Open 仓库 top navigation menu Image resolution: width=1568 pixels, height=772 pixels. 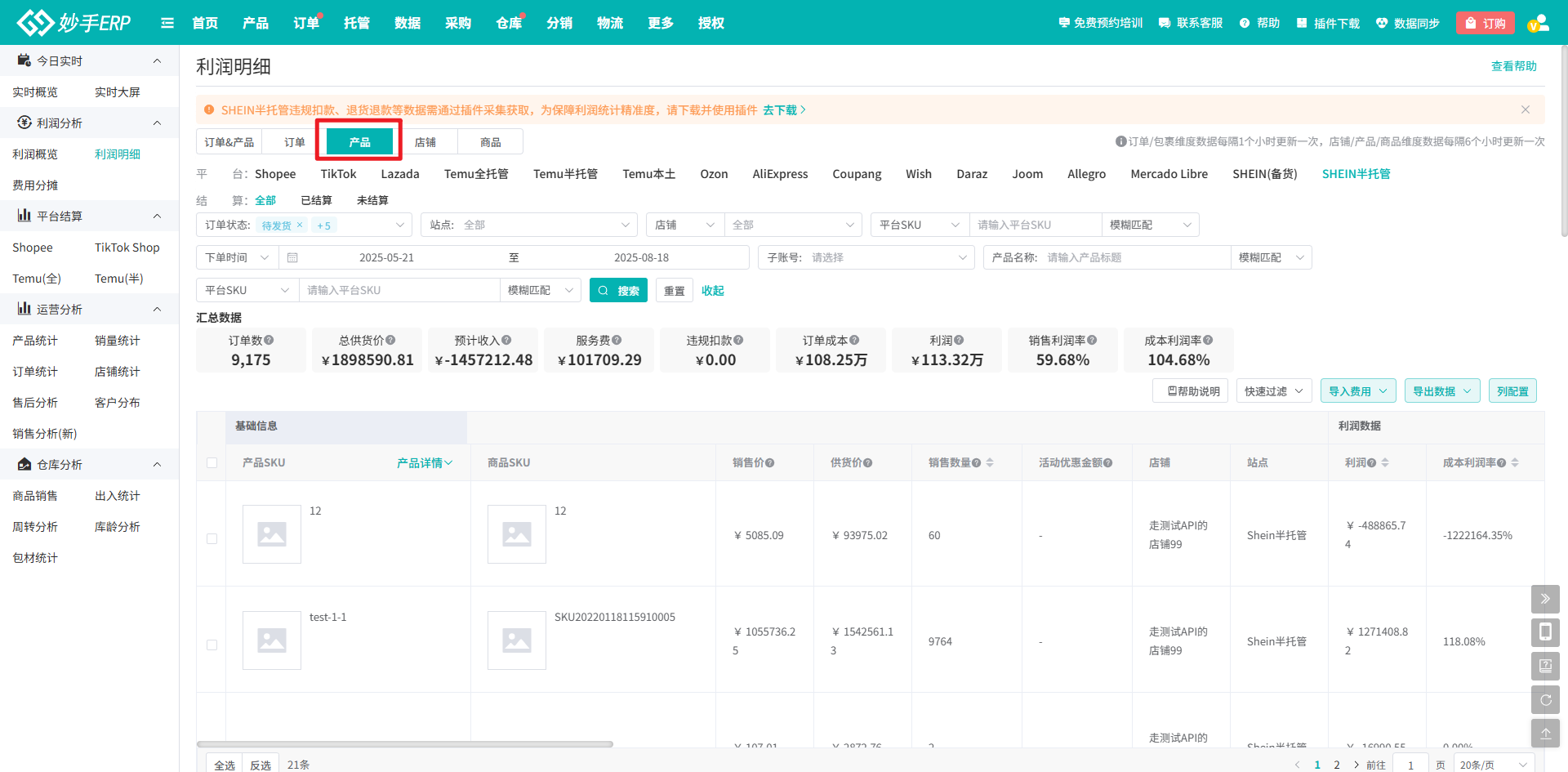click(x=509, y=23)
